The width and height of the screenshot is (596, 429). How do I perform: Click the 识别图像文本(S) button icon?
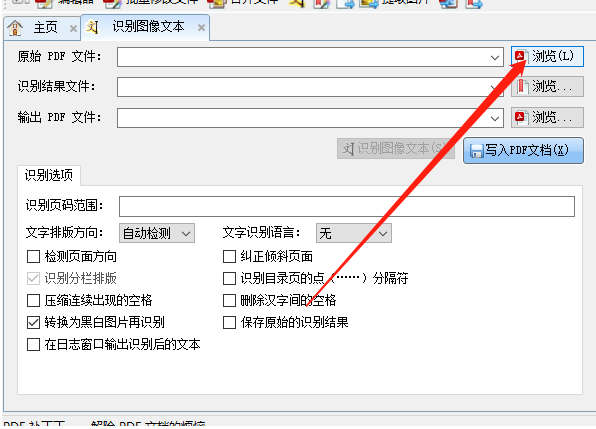coord(348,149)
